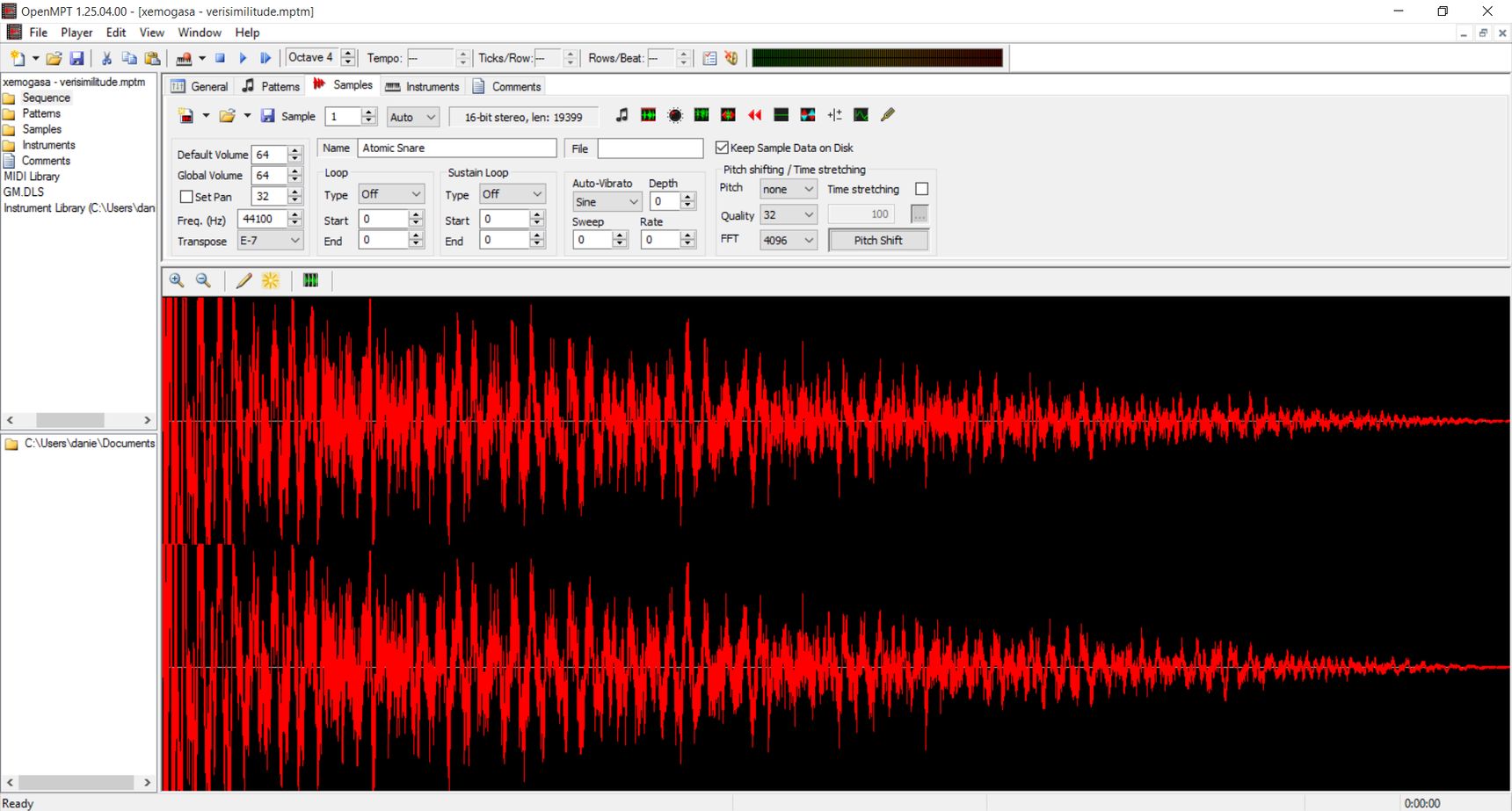Click the list window icon right of Rows/Beat
1512x811 pixels.
(x=709, y=58)
